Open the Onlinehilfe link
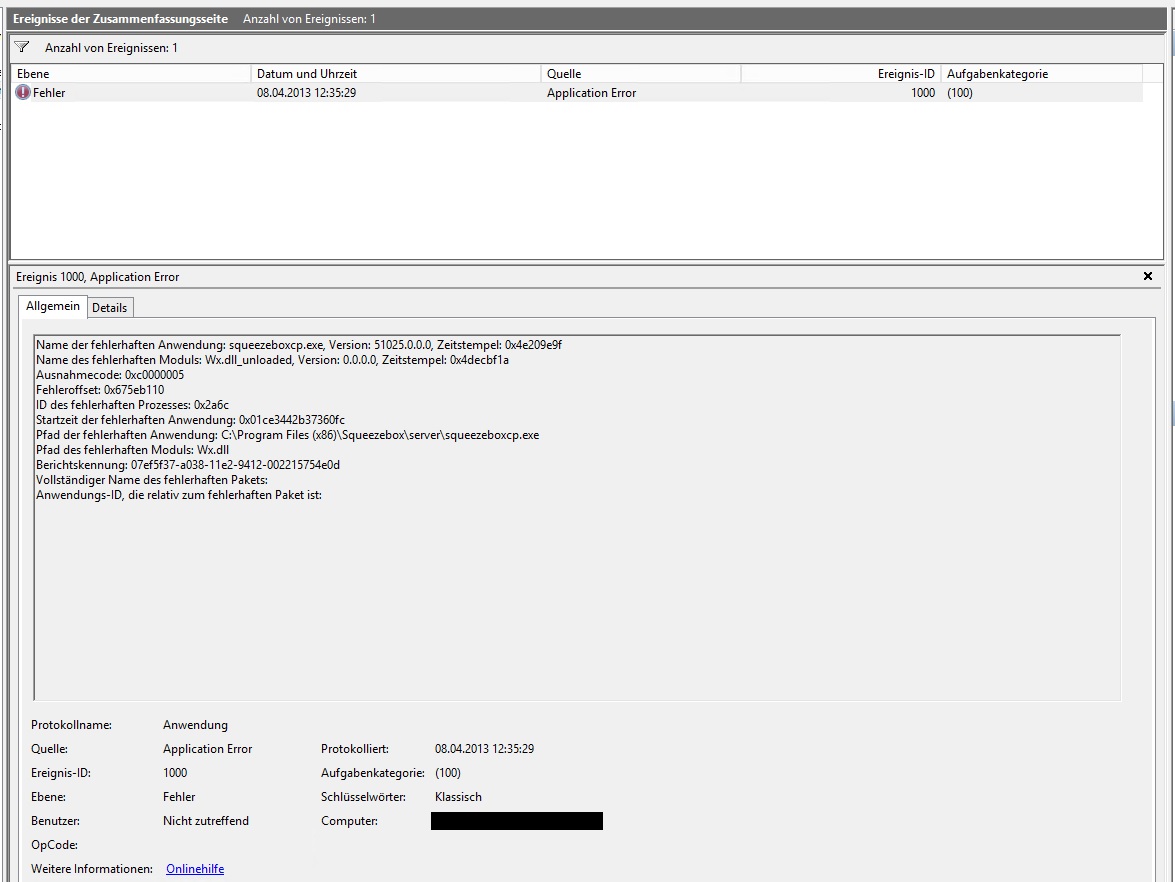This screenshot has height=882, width=1175. point(195,869)
